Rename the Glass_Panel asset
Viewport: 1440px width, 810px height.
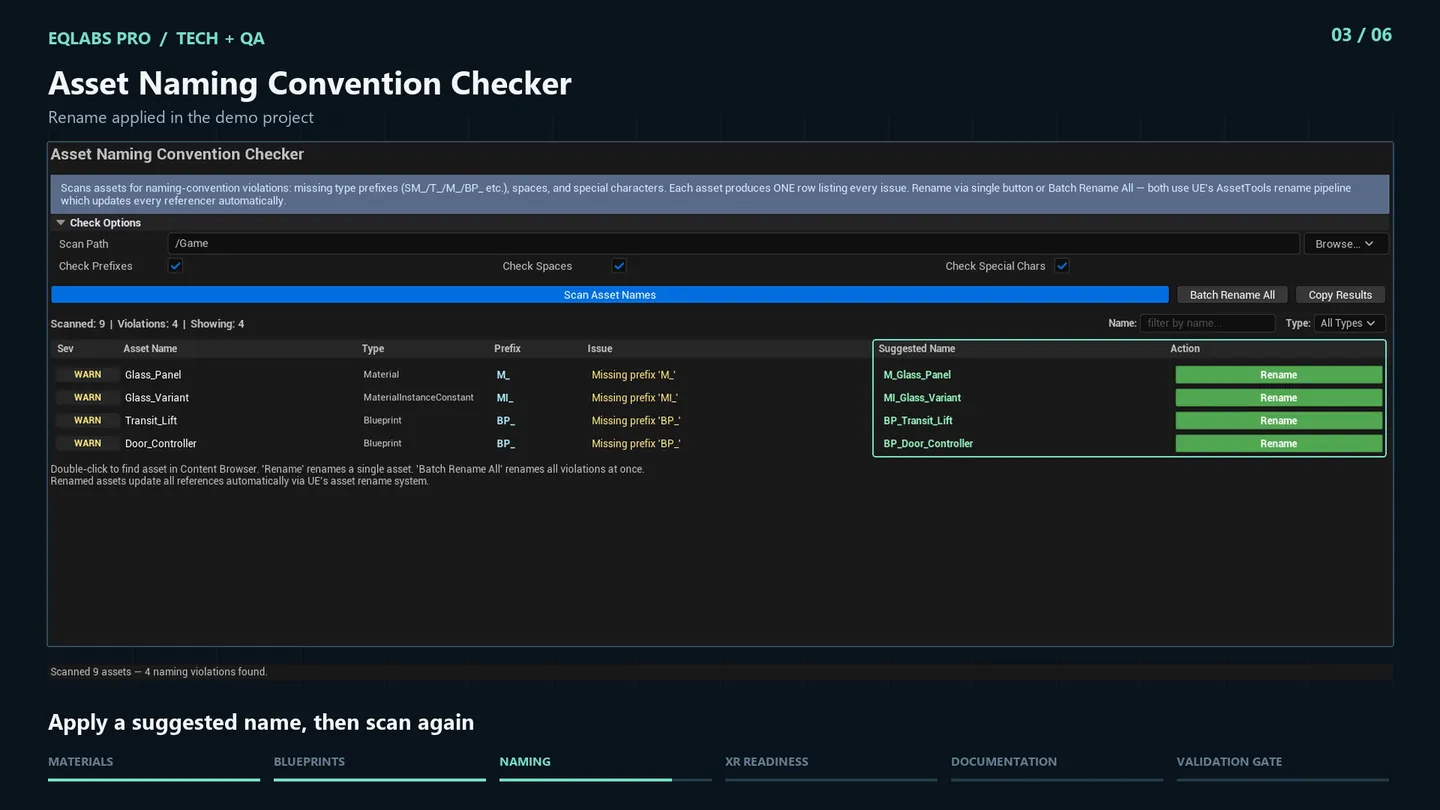[x=1278, y=375]
